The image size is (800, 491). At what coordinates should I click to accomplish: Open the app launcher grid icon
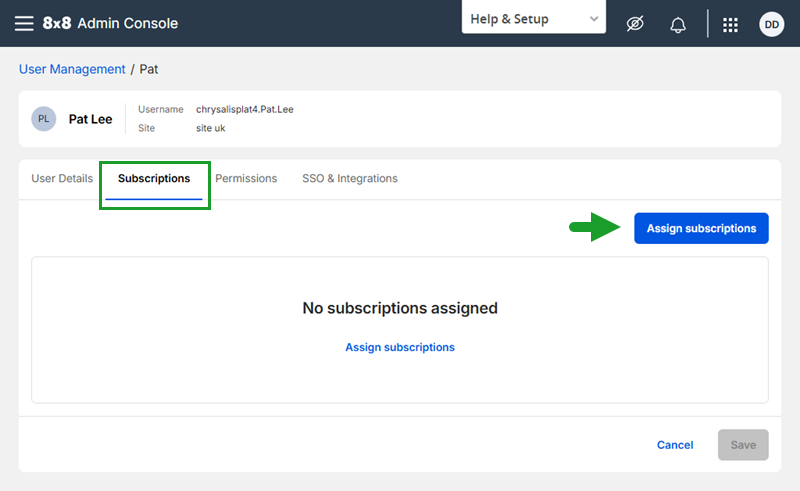coord(730,24)
